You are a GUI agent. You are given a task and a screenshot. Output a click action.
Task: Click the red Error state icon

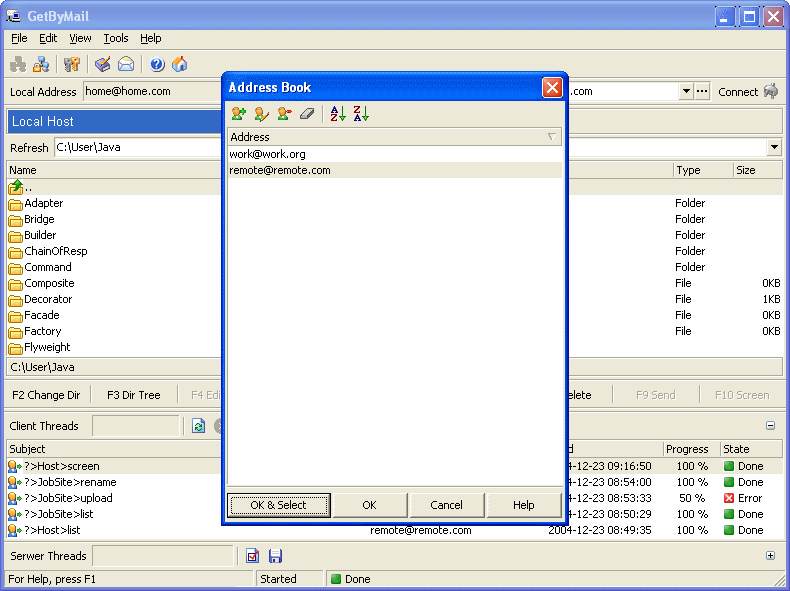click(x=729, y=498)
